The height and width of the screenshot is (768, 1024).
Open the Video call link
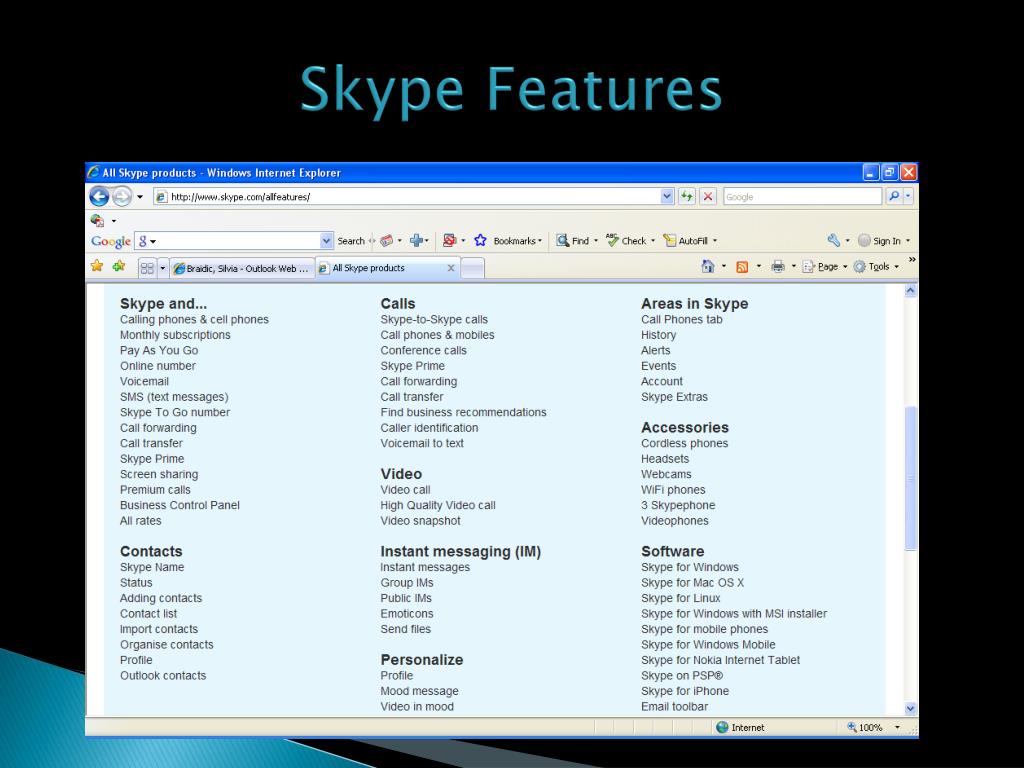click(x=405, y=490)
